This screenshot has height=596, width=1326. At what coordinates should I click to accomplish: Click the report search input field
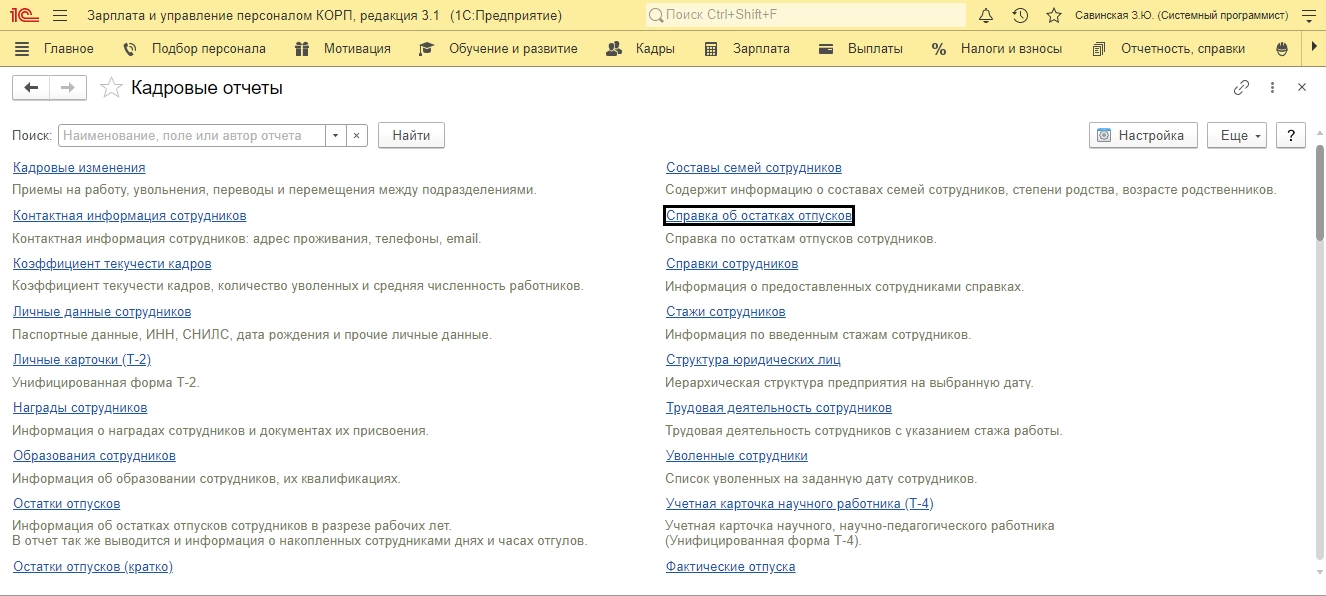192,135
